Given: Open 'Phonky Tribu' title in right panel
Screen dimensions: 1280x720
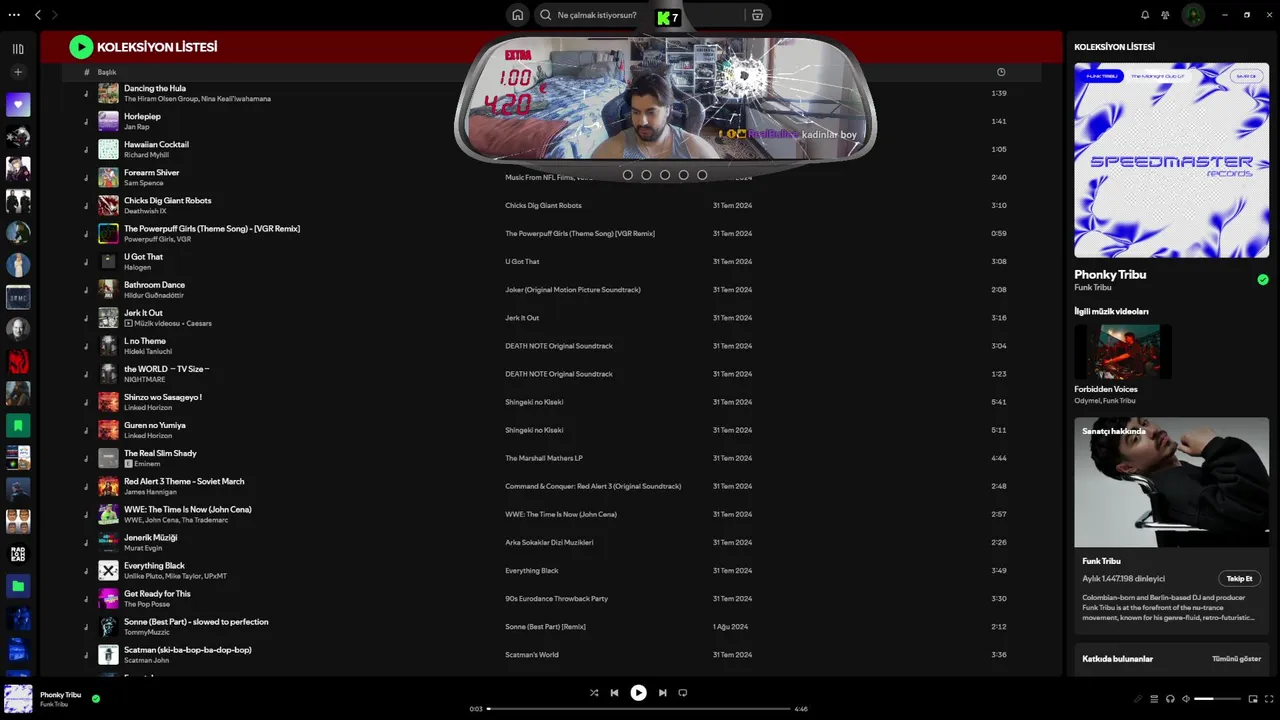Looking at the screenshot, I should tap(1110, 274).
